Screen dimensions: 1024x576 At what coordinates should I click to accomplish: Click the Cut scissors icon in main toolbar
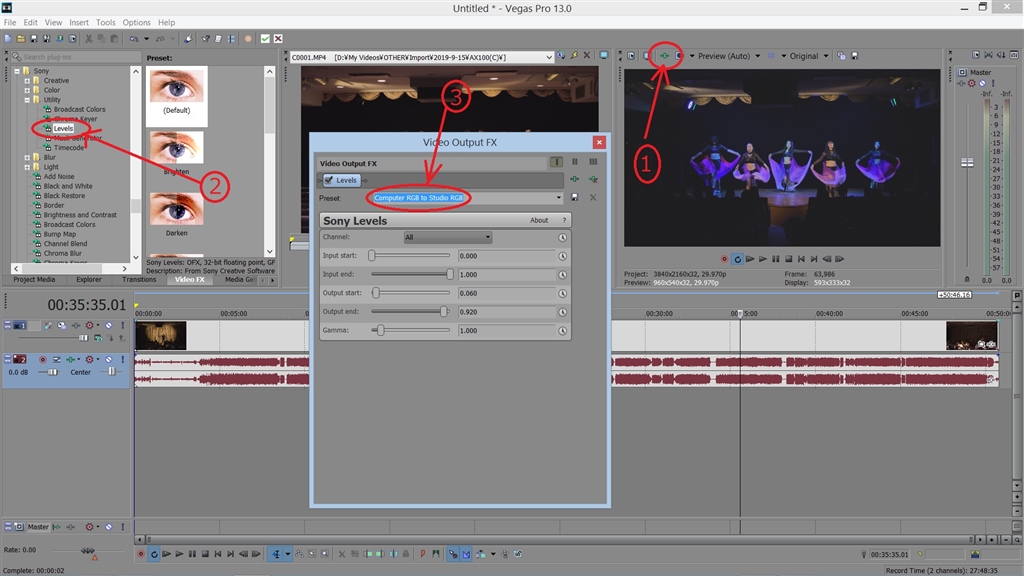pos(89,39)
